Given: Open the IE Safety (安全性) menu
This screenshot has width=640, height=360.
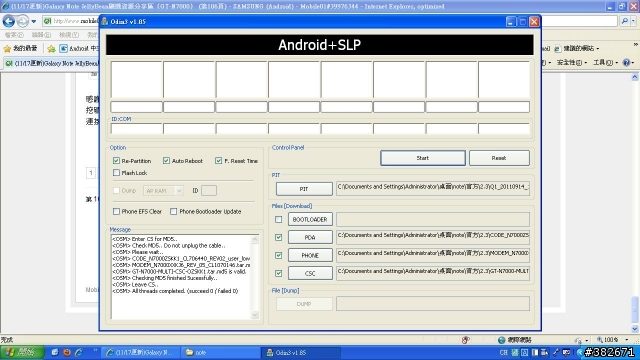Looking at the screenshot, I should pos(571,62).
